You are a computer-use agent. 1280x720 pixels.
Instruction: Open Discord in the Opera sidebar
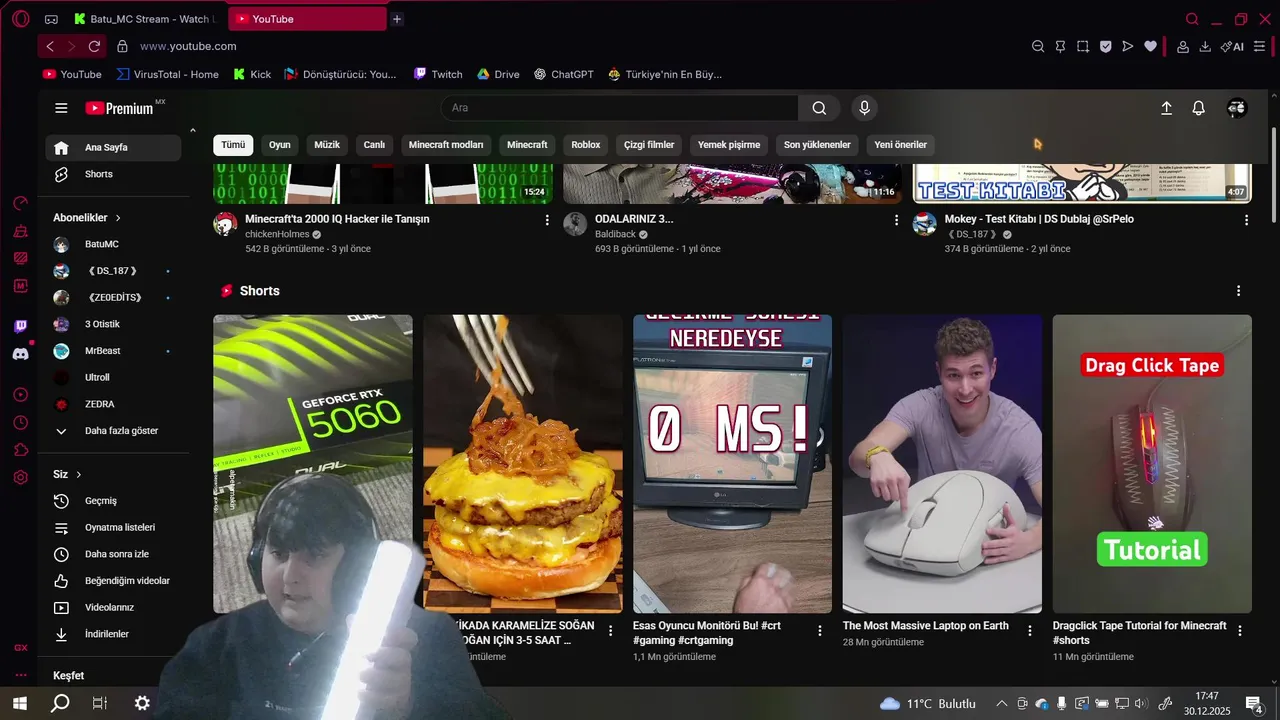(21, 354)
